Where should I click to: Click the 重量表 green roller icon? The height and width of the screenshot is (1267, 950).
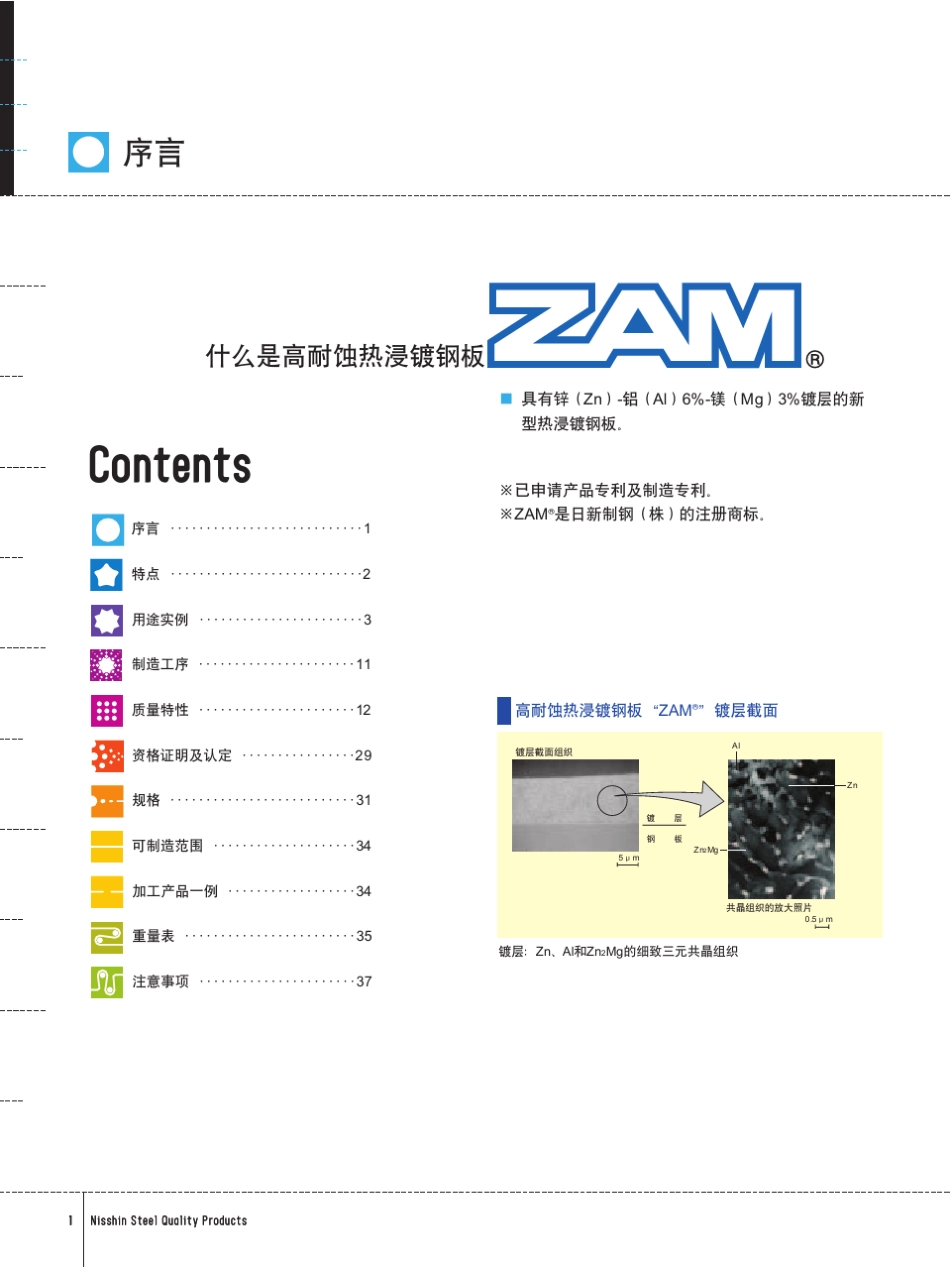click(107, 936)
